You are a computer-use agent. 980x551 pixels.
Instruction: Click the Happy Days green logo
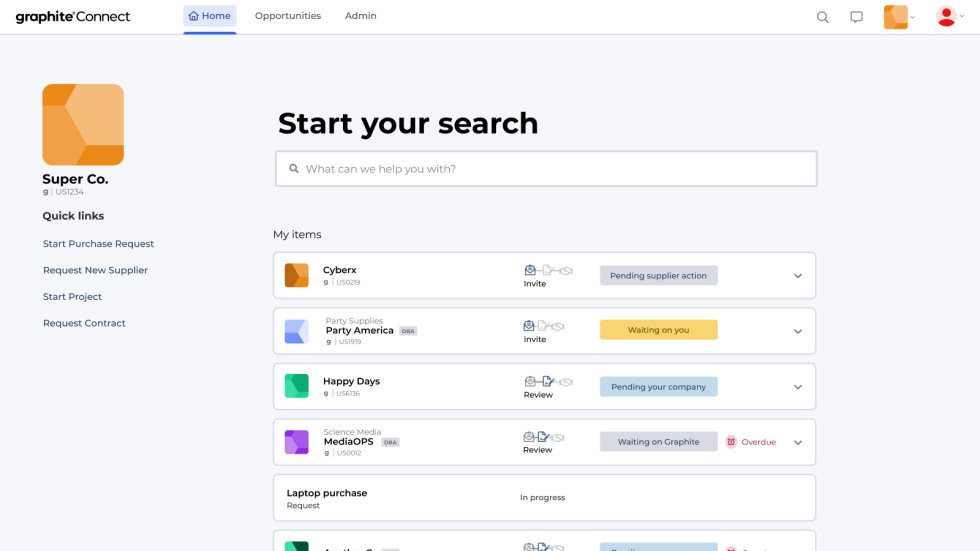[x=296, y=386]
